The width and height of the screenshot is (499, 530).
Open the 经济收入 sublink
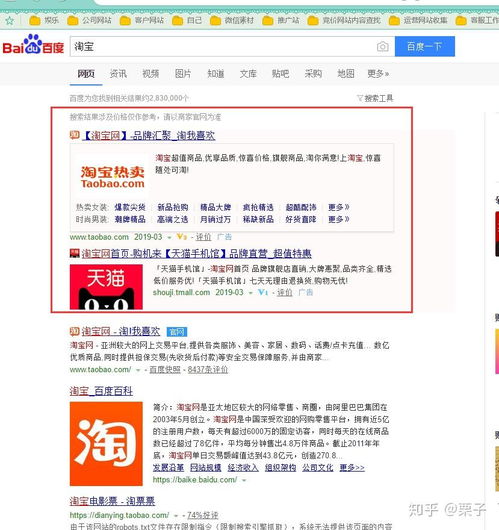(243, 468)
